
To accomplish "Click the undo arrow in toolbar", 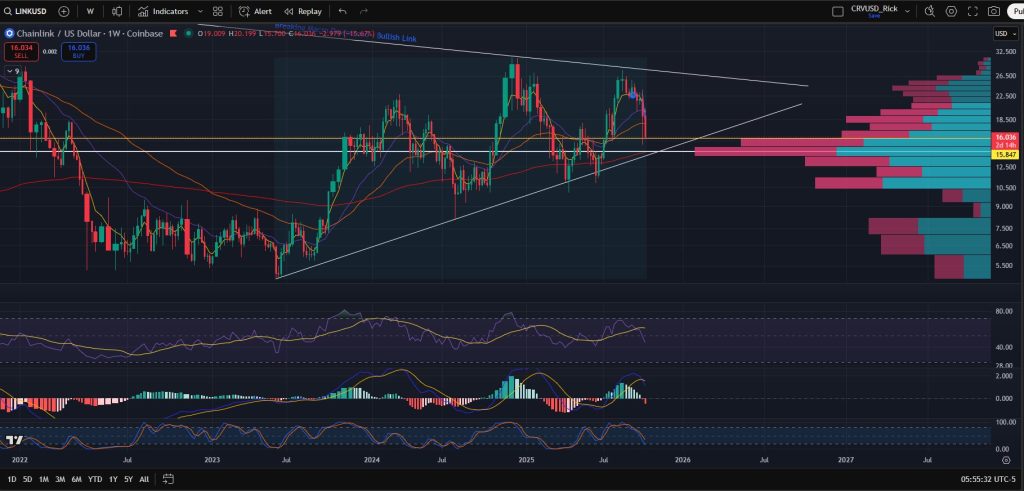I will tap(343, 11).
